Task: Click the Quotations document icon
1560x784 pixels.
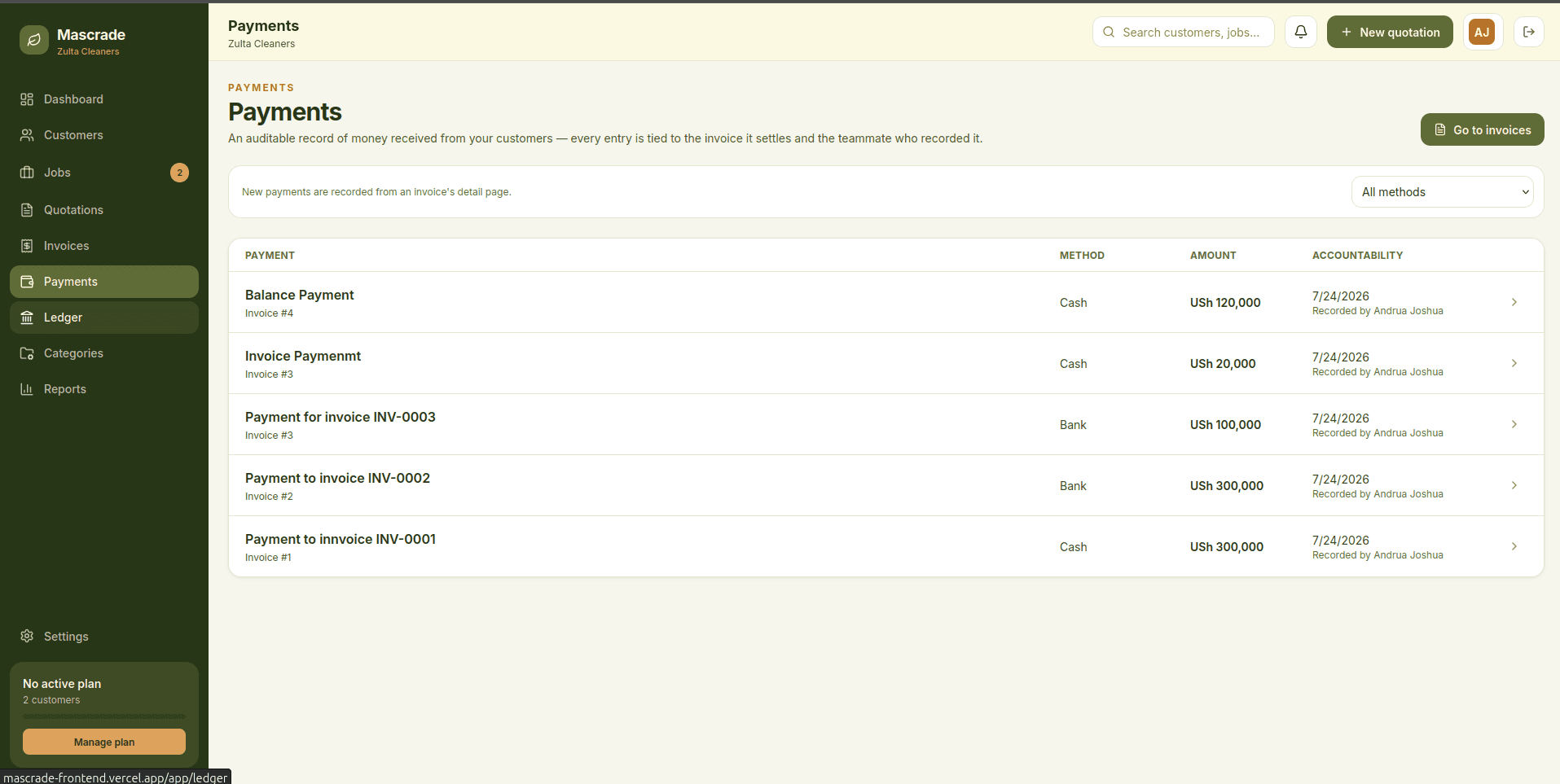Action: (27, 210)
